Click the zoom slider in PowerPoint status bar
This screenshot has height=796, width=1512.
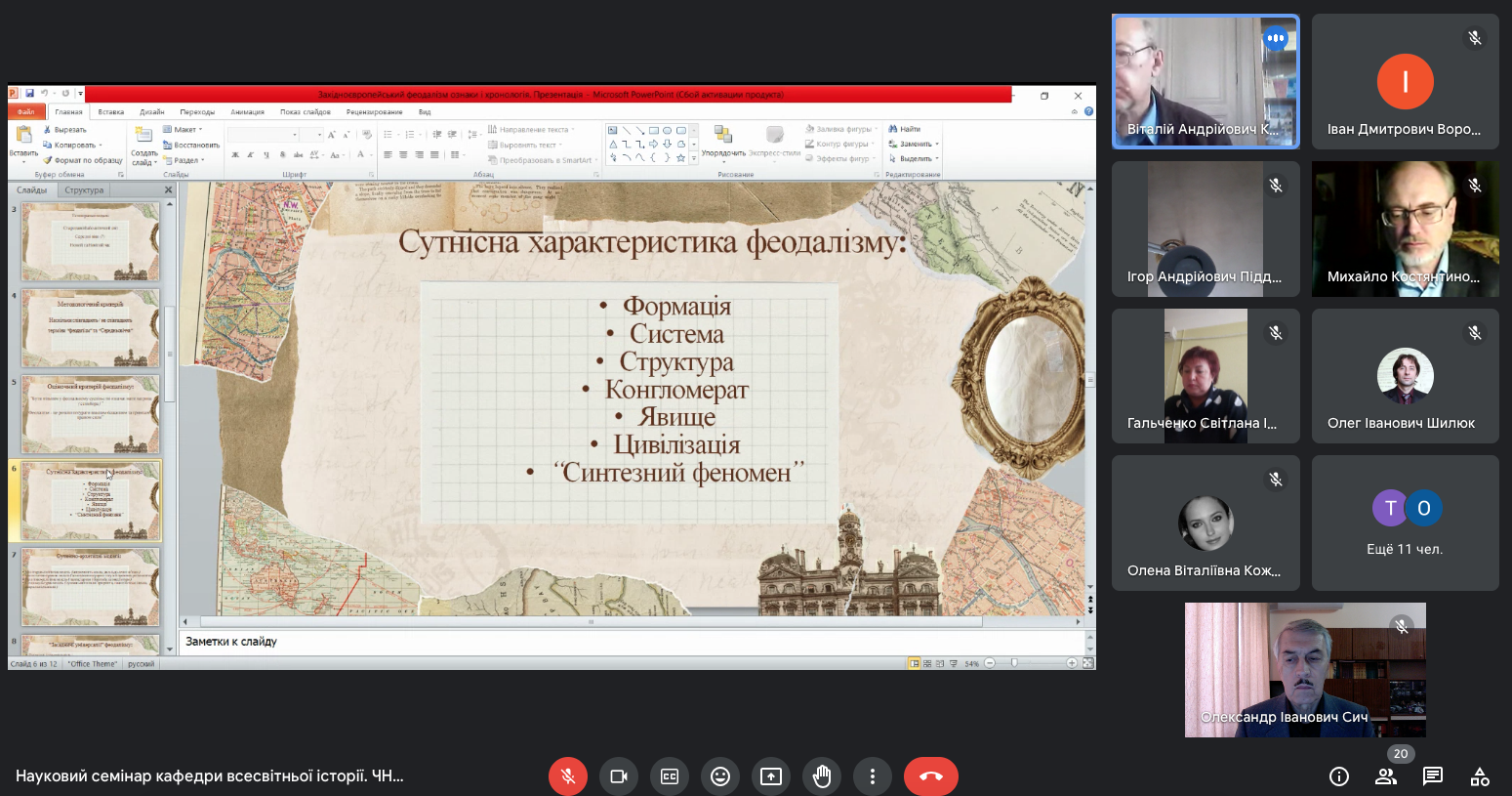tap(1015, 663)
